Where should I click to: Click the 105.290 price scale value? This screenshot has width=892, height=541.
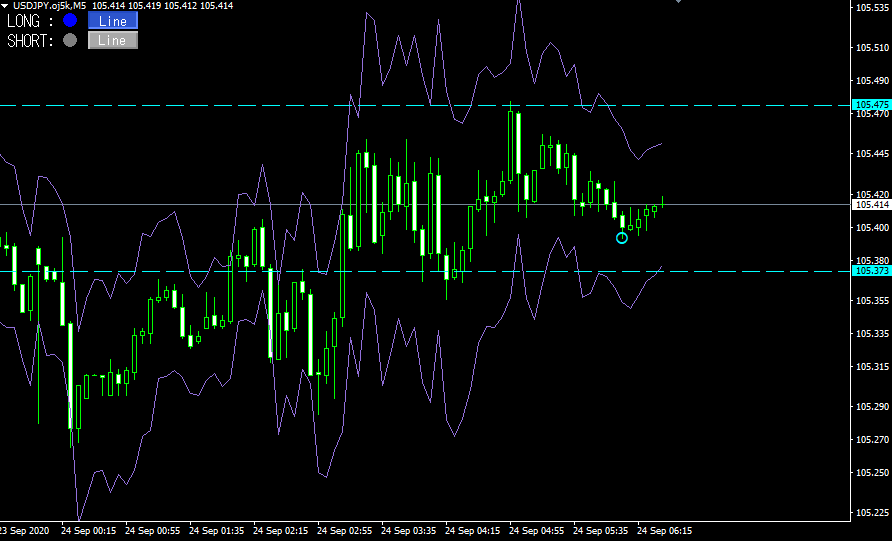872,407
